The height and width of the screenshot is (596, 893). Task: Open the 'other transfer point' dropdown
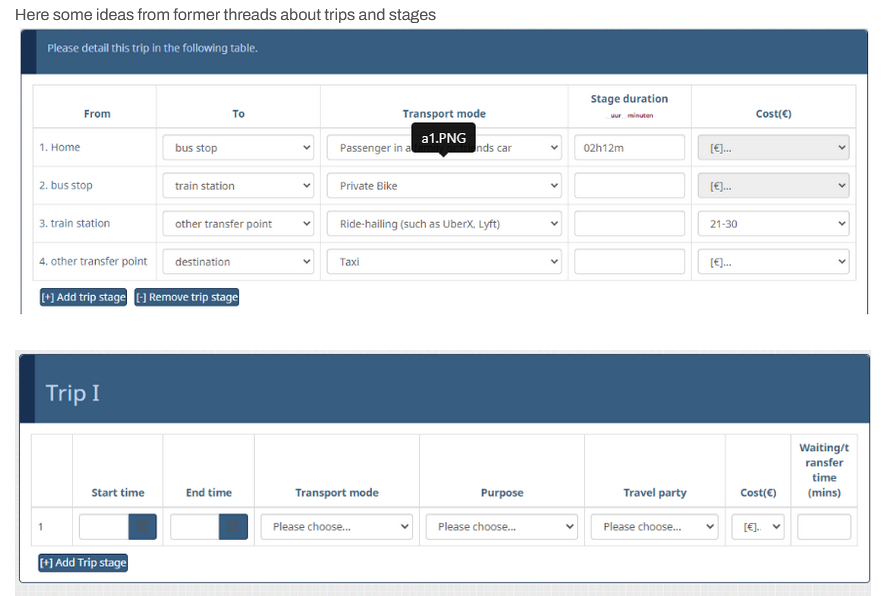coord(238,224)
